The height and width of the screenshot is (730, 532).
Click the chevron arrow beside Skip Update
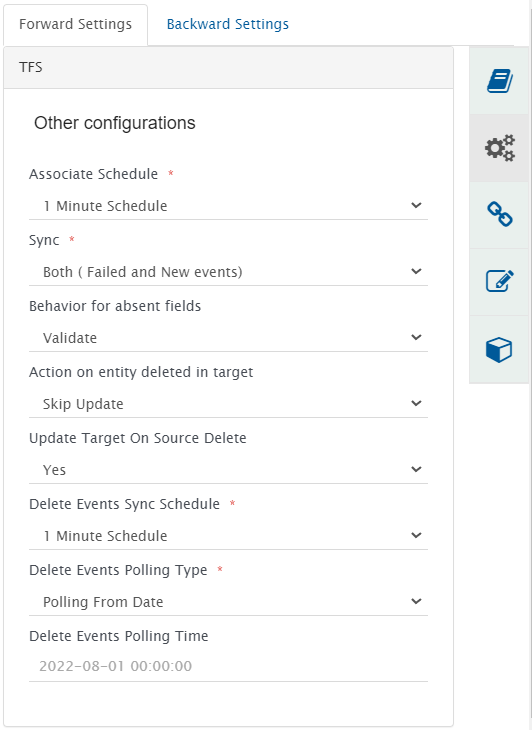pos(417,403)
